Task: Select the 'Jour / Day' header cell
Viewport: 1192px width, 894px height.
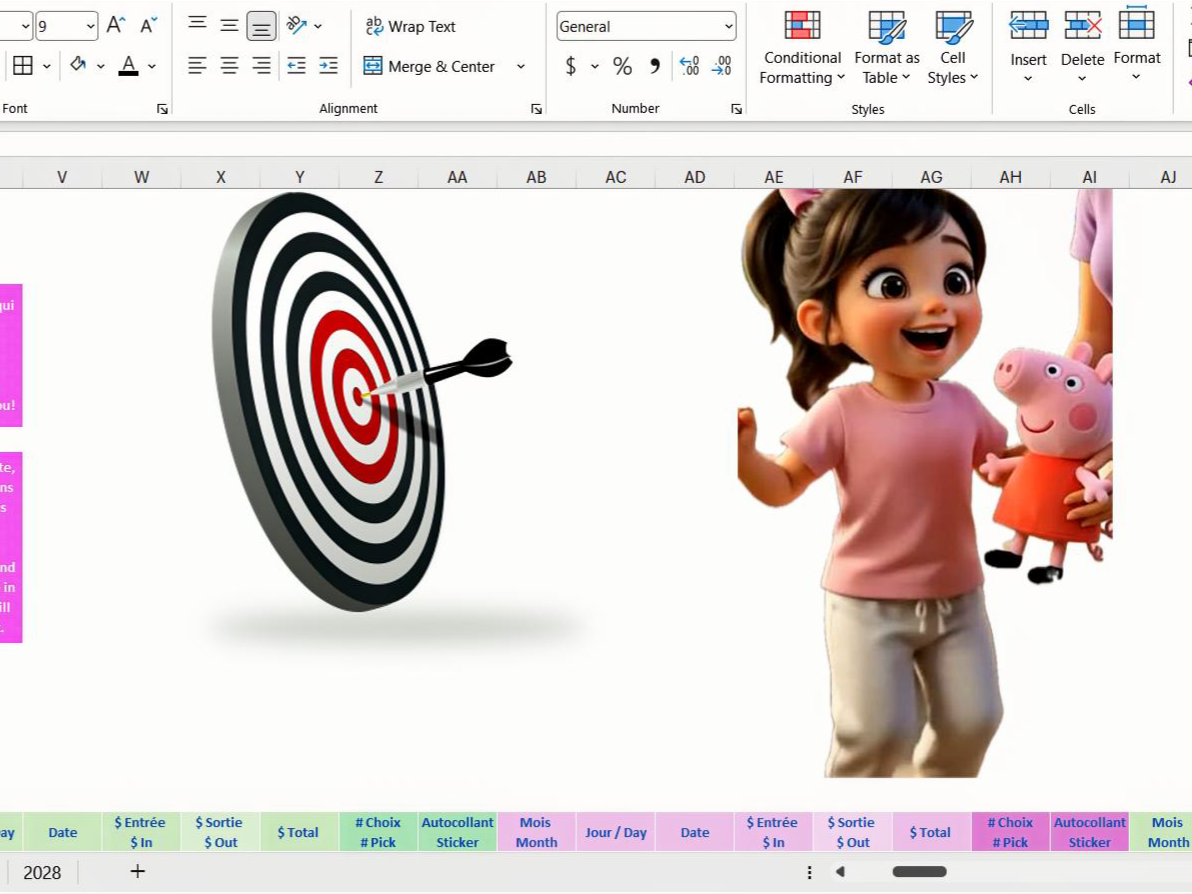Action: 616,832
